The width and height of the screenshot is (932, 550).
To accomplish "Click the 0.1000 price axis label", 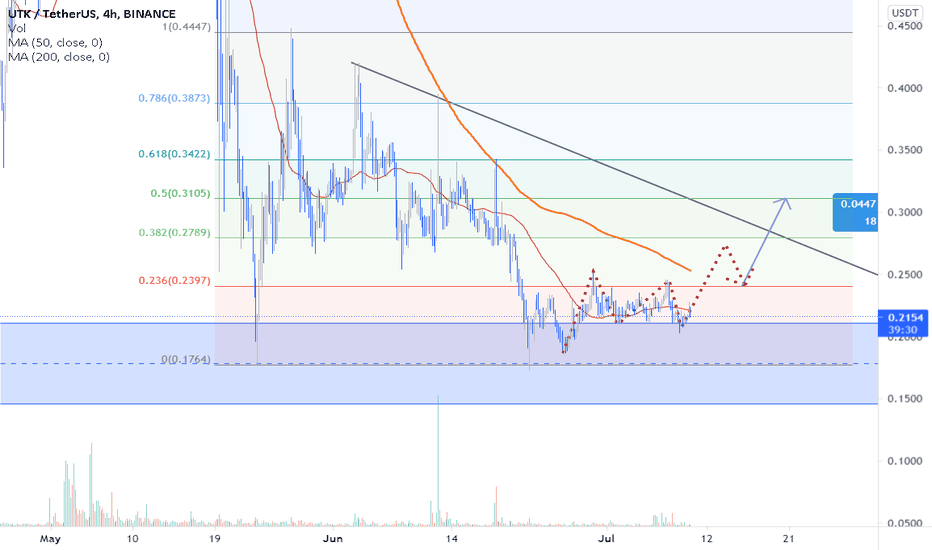I will (x=905, y=461).
